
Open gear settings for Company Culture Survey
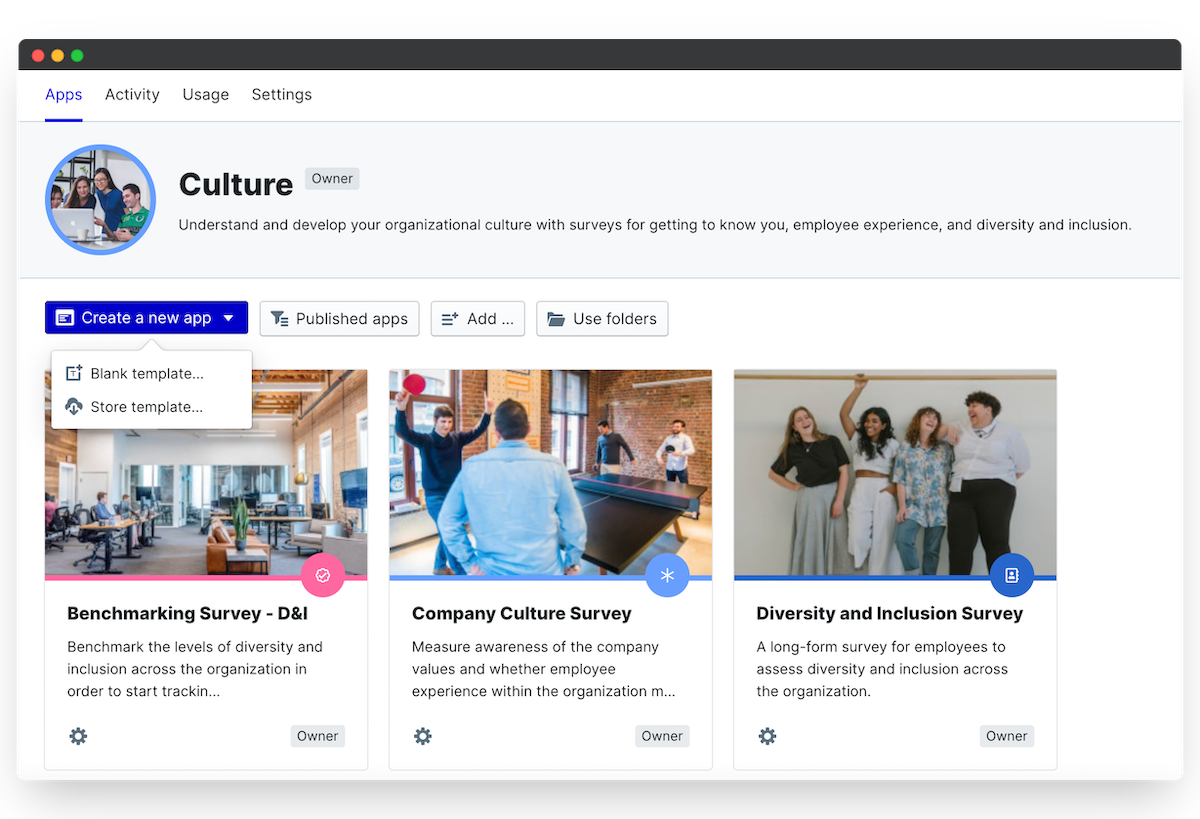(423, 736)
